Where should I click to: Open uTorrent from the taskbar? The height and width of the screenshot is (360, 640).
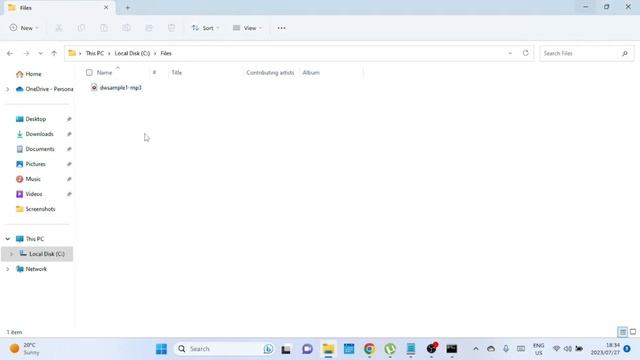[390, 349]
